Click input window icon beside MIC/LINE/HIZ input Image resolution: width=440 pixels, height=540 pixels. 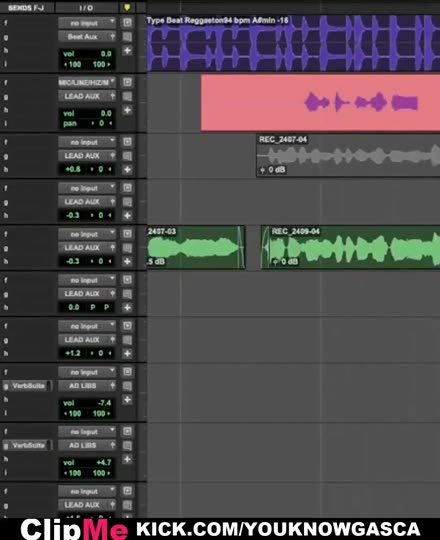point(127,82)
